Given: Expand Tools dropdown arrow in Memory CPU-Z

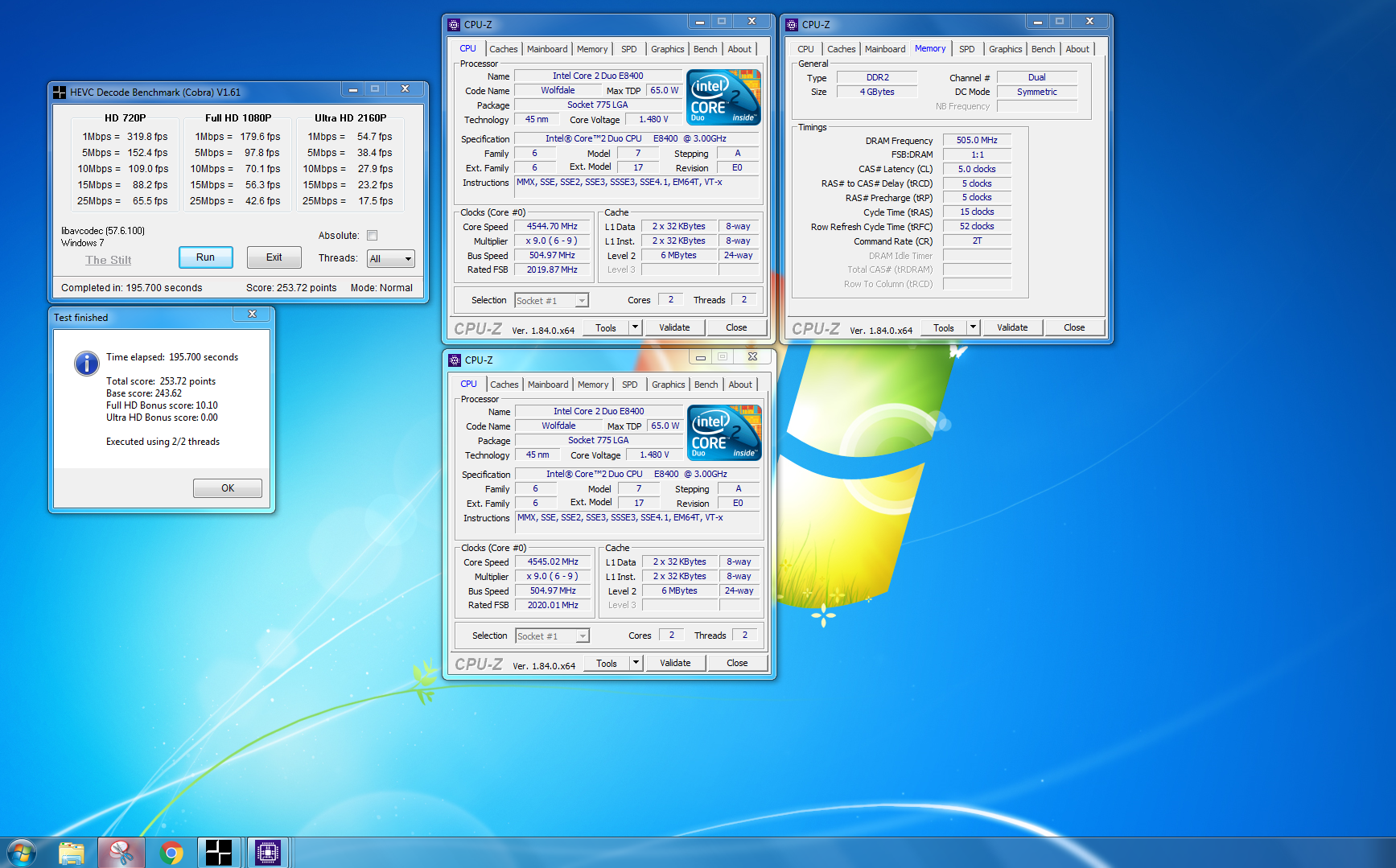Looking at the screenshot, I should (973, 327).
